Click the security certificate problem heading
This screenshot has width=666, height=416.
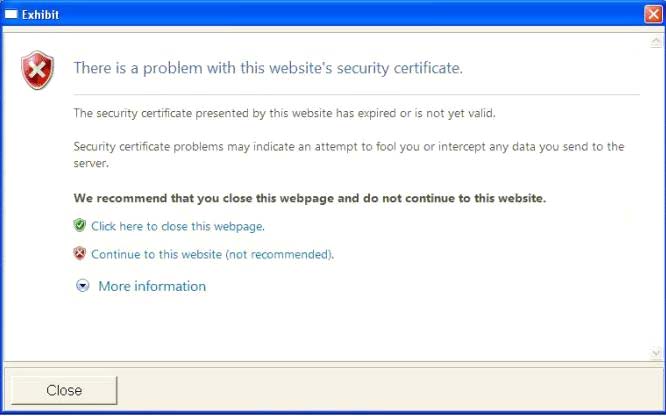[268, 68]
